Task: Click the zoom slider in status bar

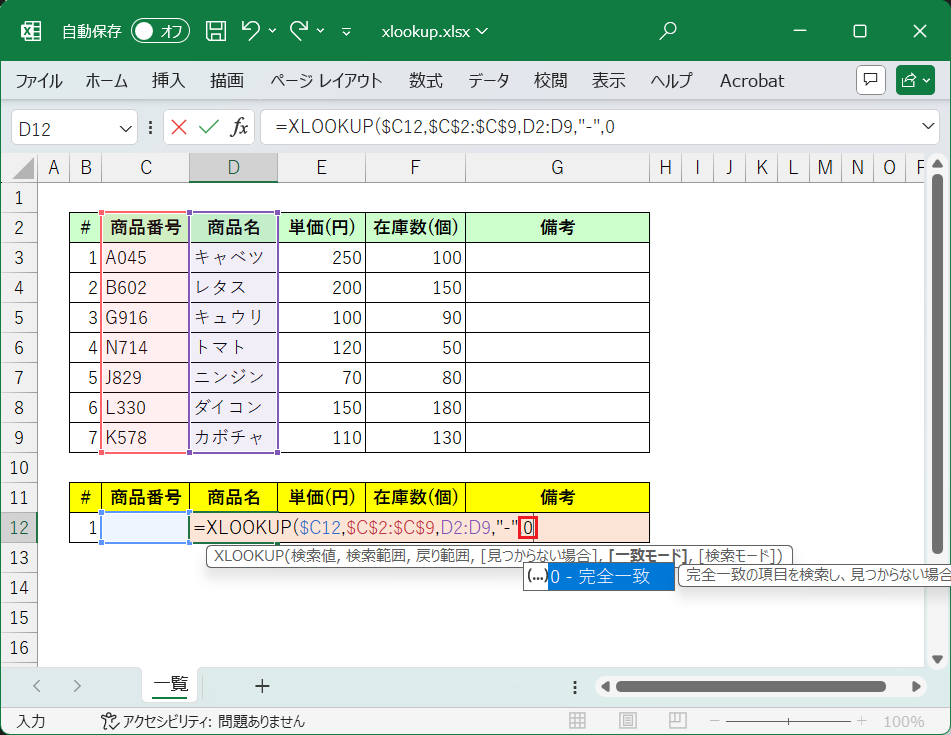Action: [x=790, y=721]
